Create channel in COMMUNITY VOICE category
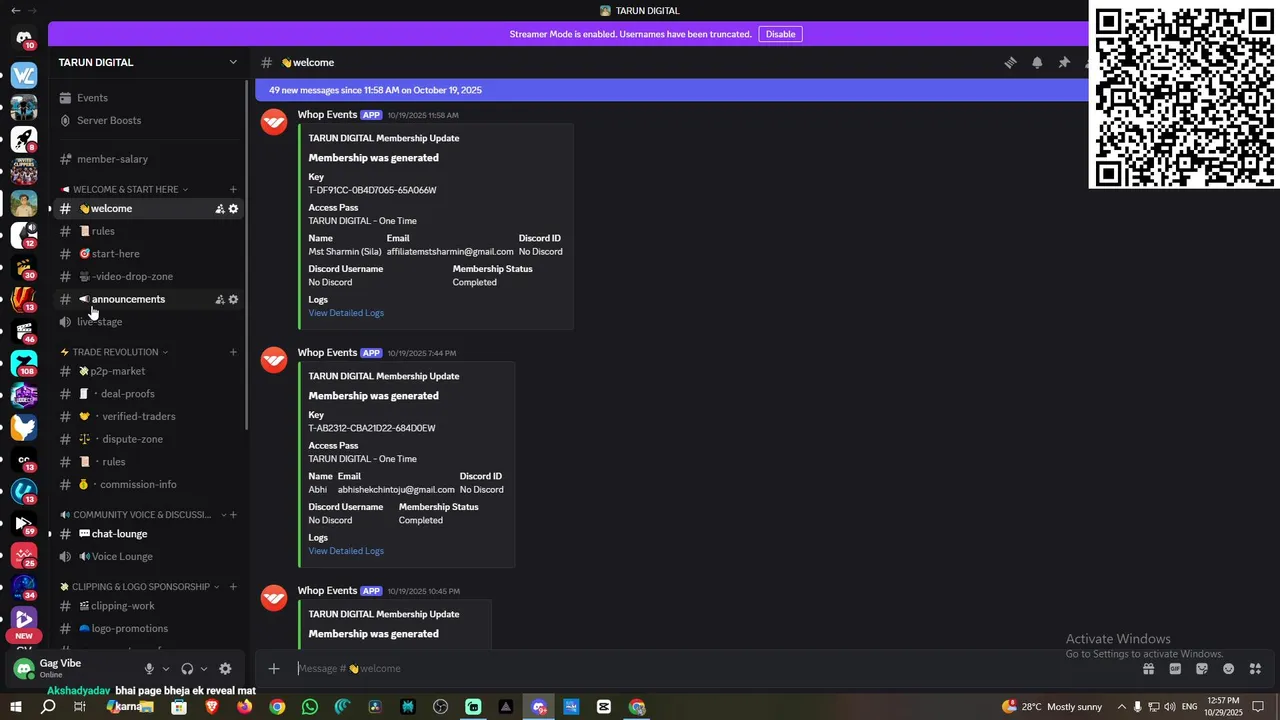The image size is (1280, 720). point(233,515)
